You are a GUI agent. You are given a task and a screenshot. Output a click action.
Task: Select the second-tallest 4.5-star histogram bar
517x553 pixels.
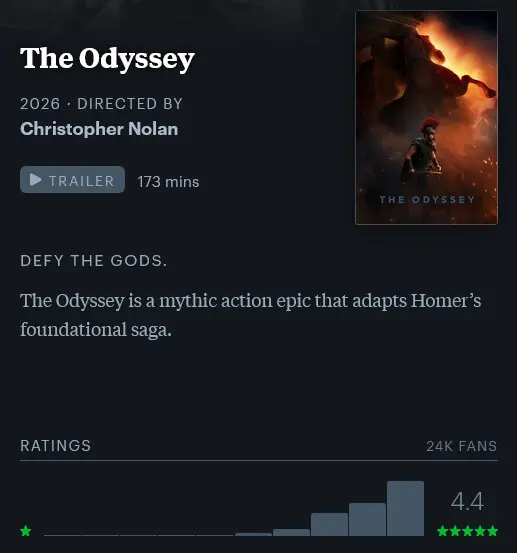coord(367,519)
